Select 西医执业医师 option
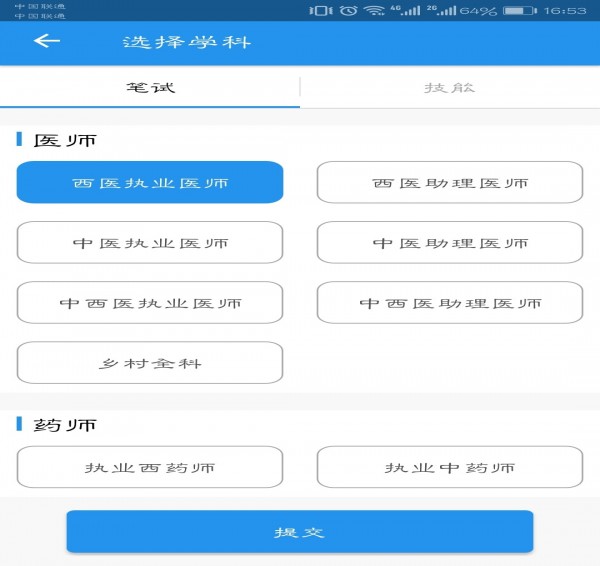Viewport: 600px width, 566px height. click(150, 182)
